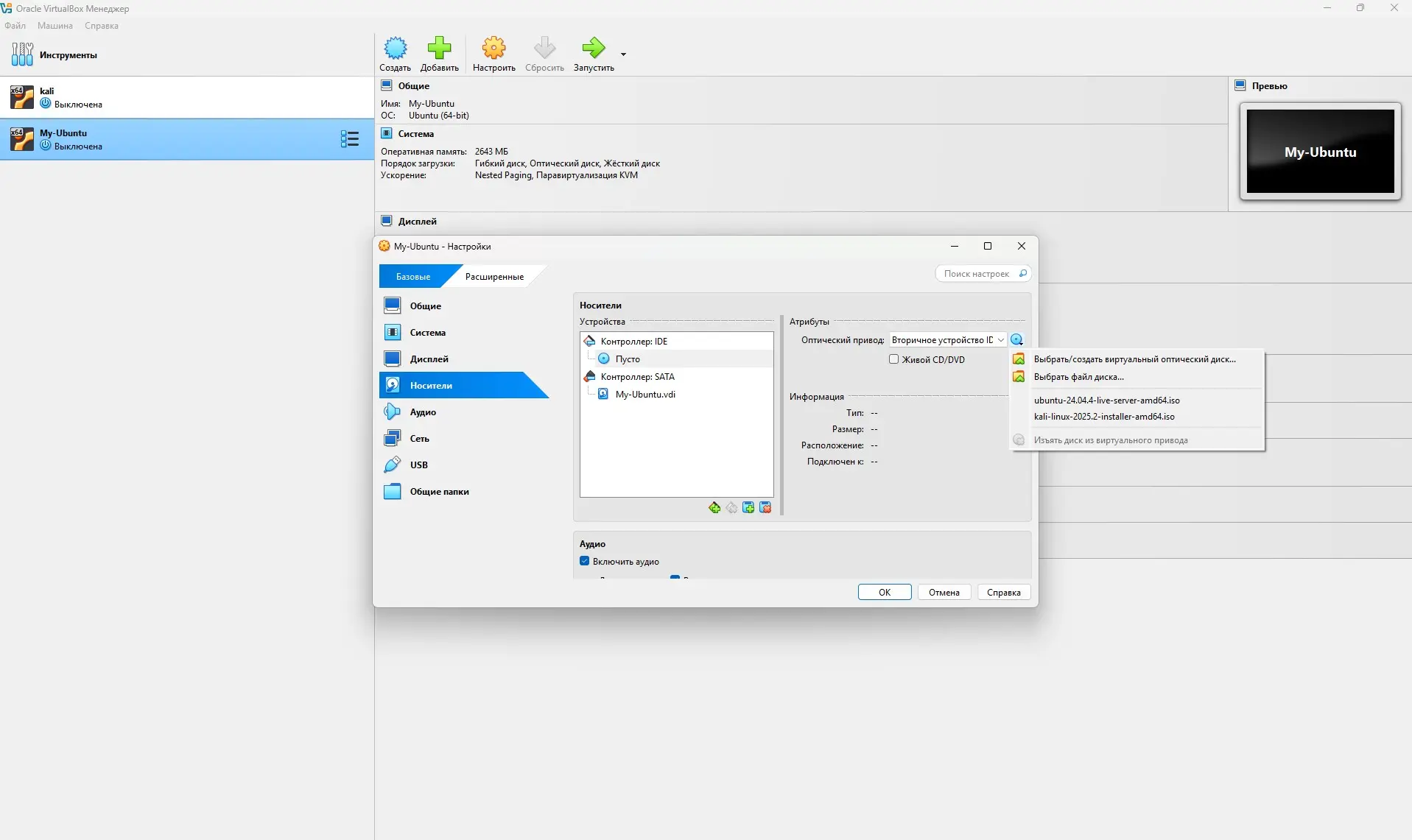Switch to the Базовые tab

click(x=413, y=277)
